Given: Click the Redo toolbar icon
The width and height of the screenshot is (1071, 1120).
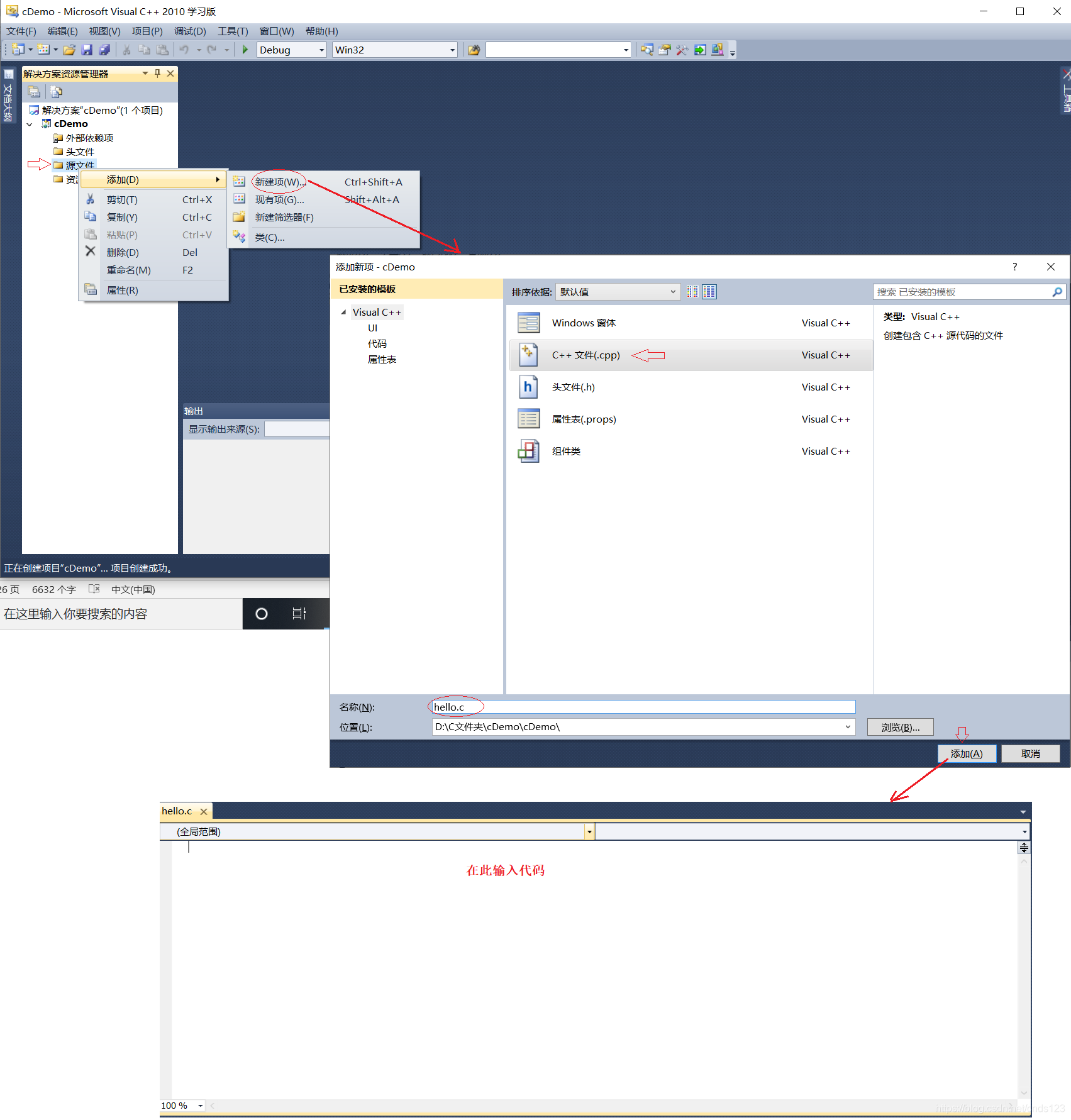Looking at the screenshot, I should (212, 50).
